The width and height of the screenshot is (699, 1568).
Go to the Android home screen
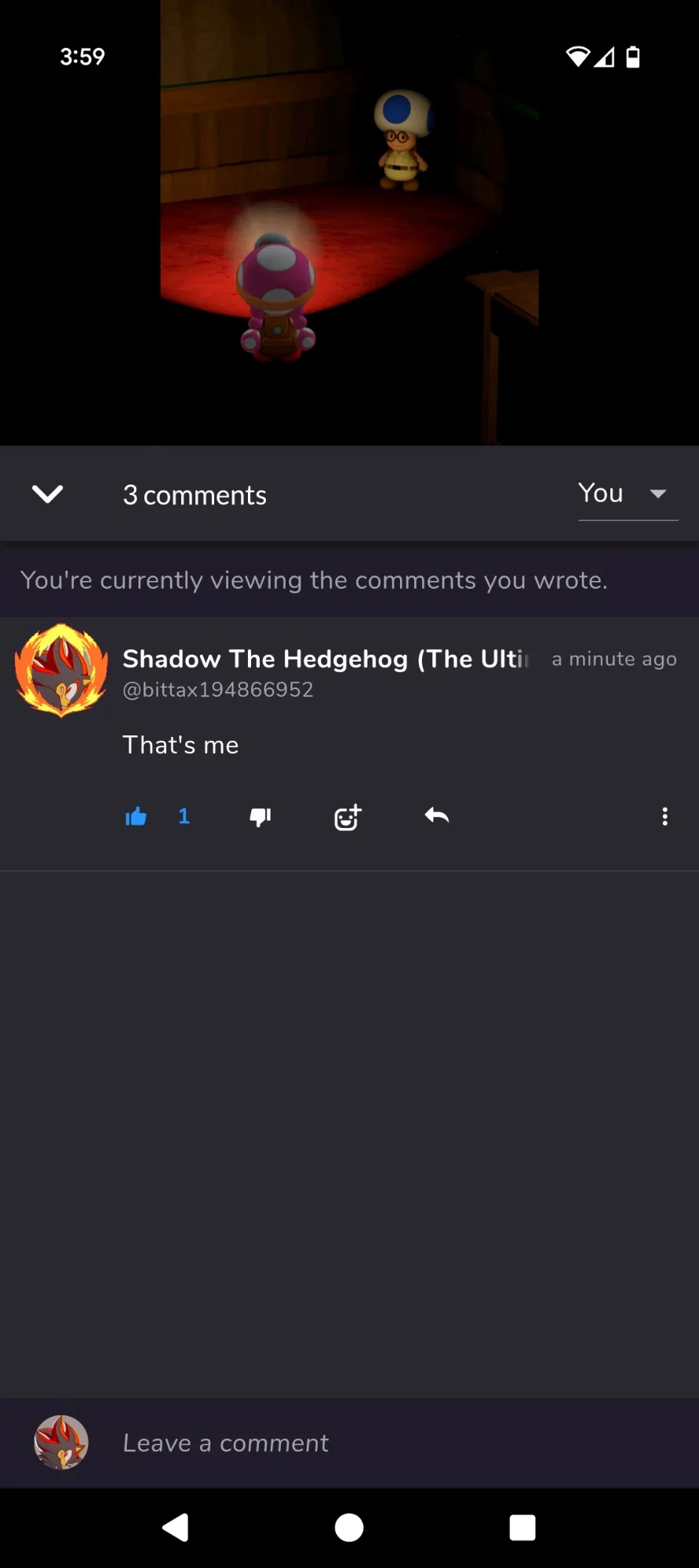[349, 1527]
